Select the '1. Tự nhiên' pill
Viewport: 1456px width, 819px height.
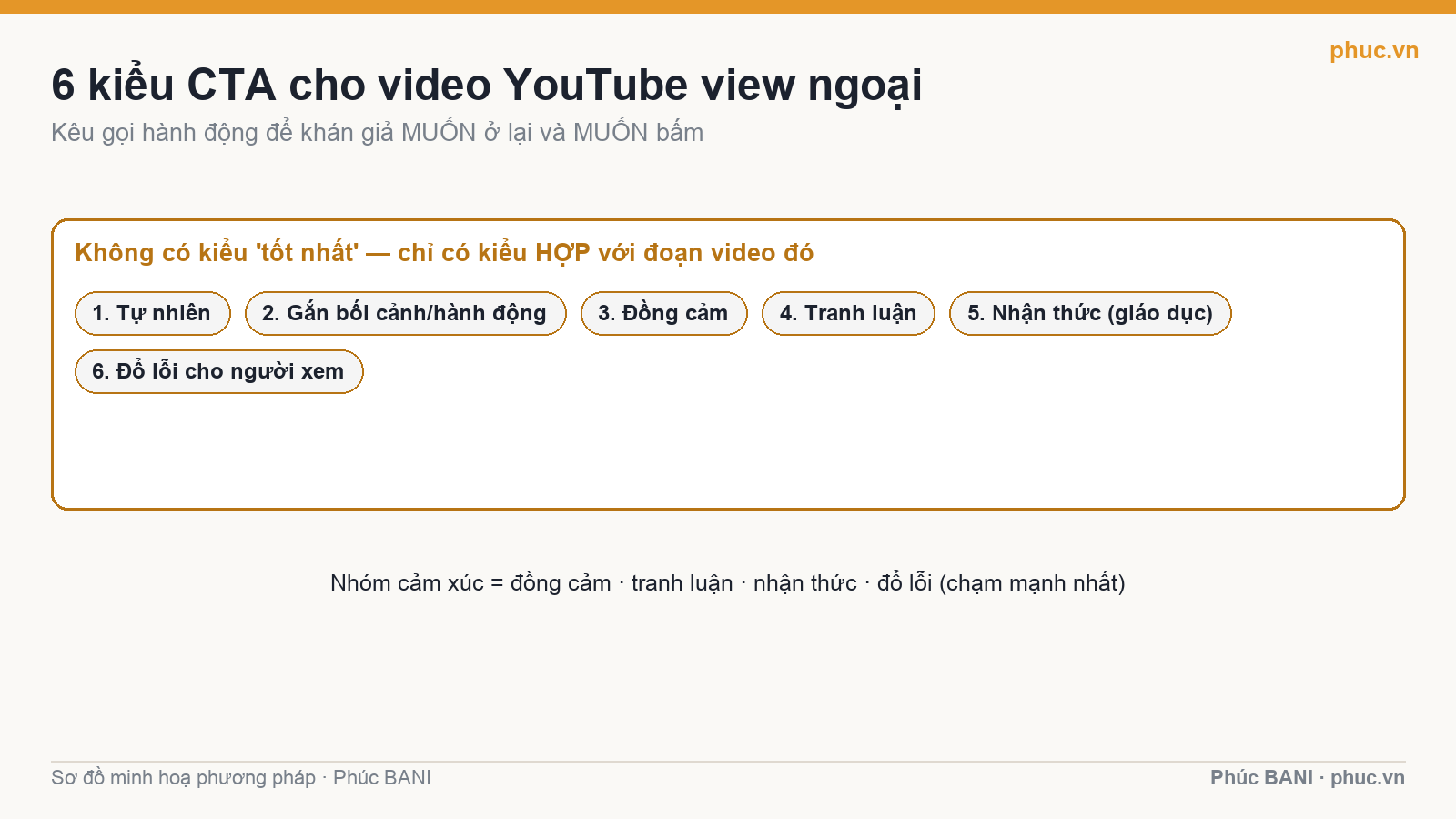coord(153,314)
